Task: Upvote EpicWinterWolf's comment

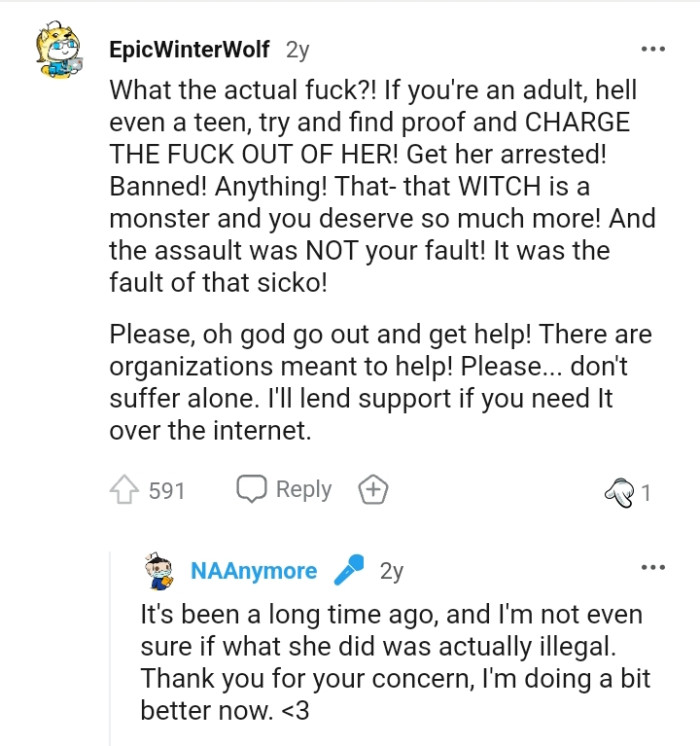Action: 123,491
